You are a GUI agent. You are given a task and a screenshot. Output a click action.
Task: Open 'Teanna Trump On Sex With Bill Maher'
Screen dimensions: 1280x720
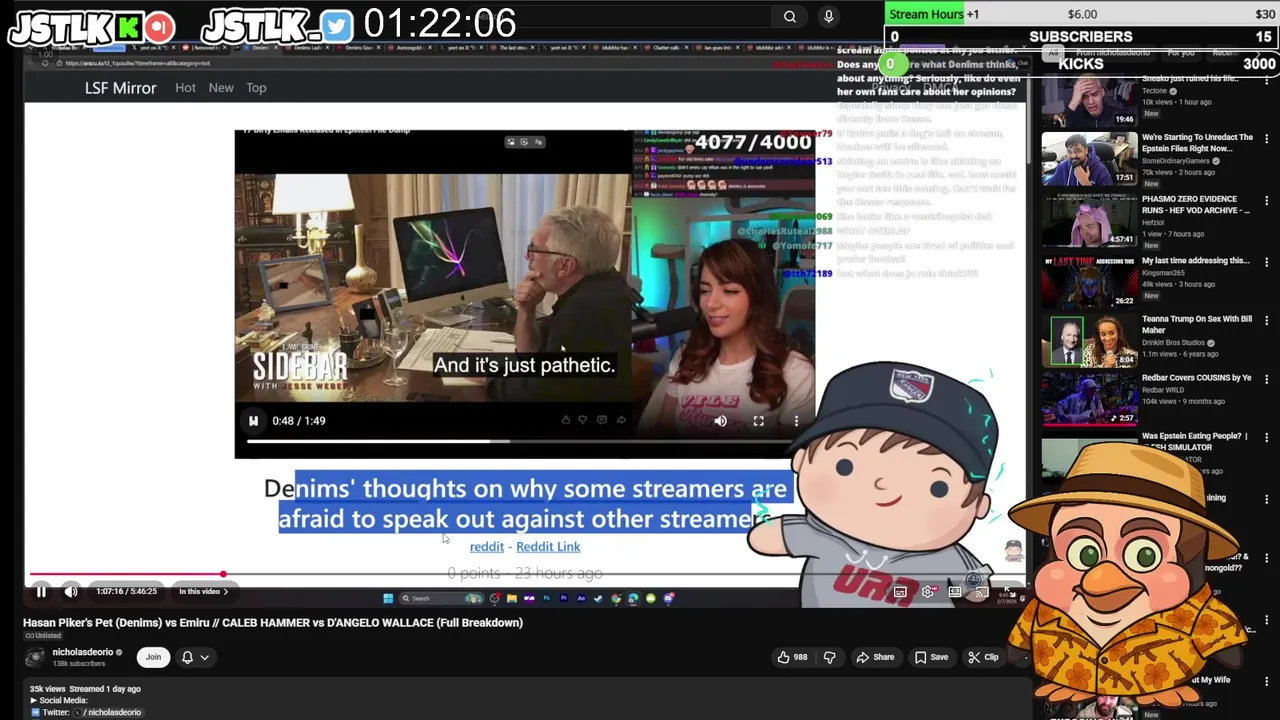tap(1197, 325)
